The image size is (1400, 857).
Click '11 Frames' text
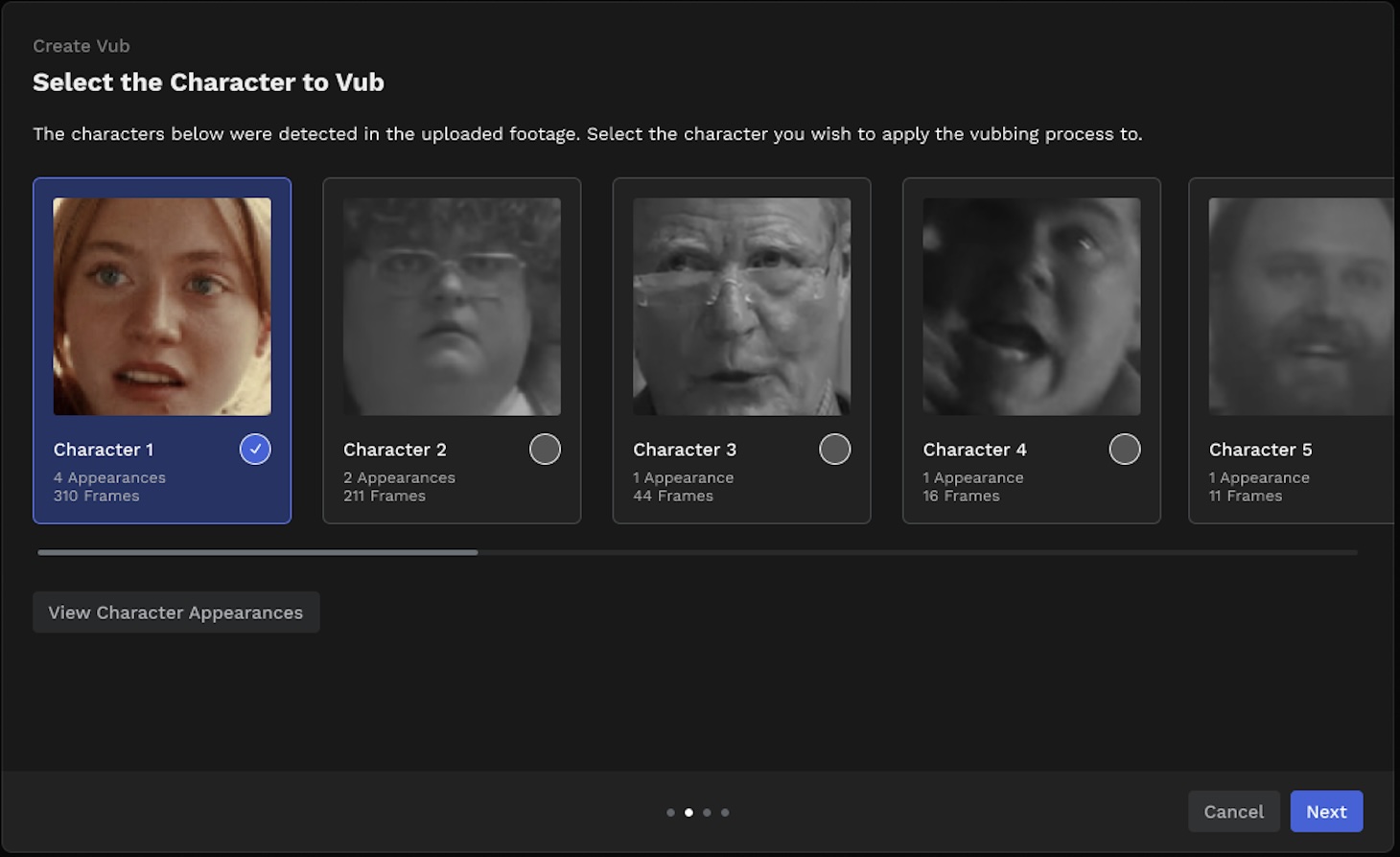pos(1246,496)
